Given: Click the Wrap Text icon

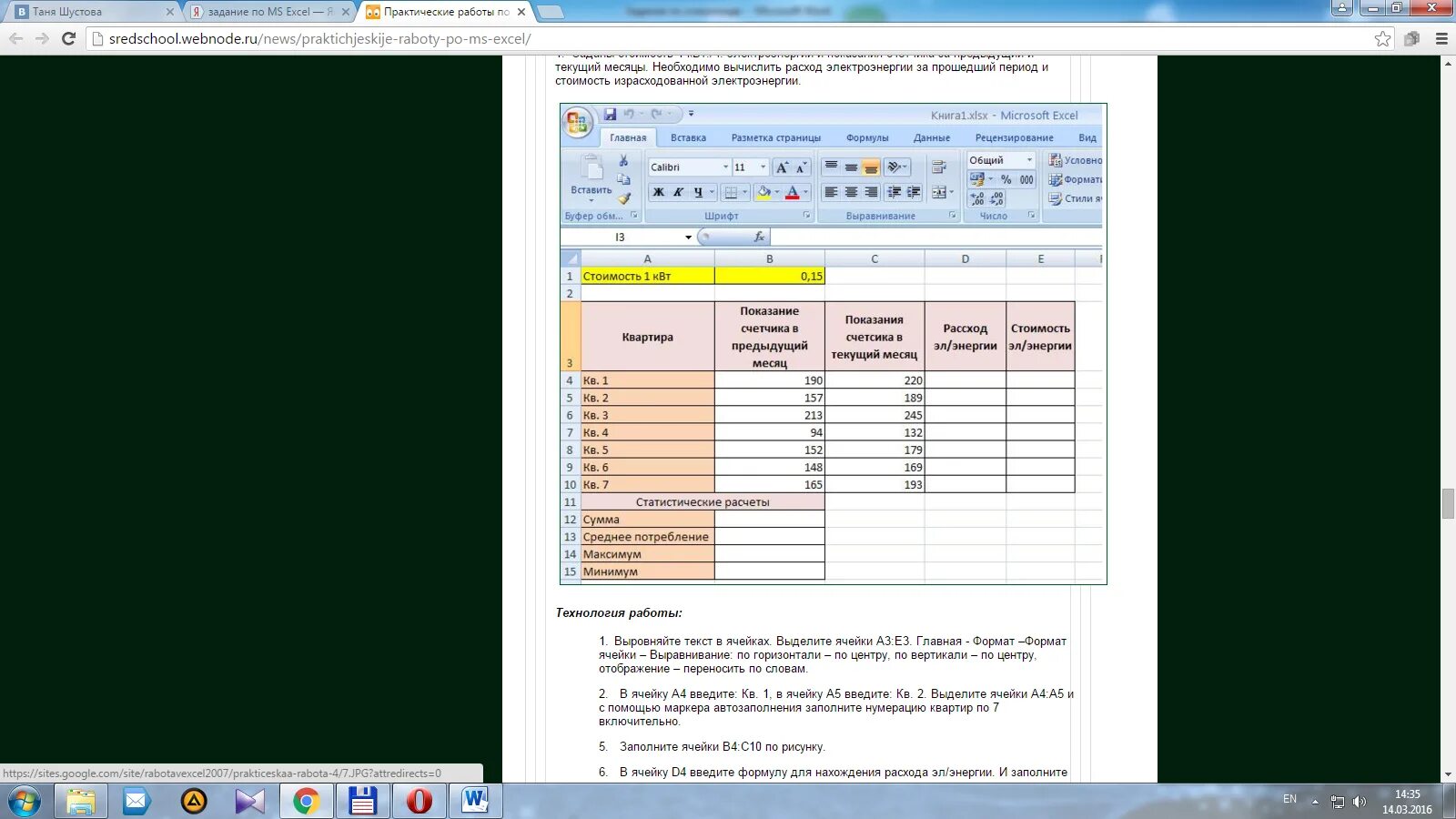Looking at the screenshot, I should tap(940, 167).
